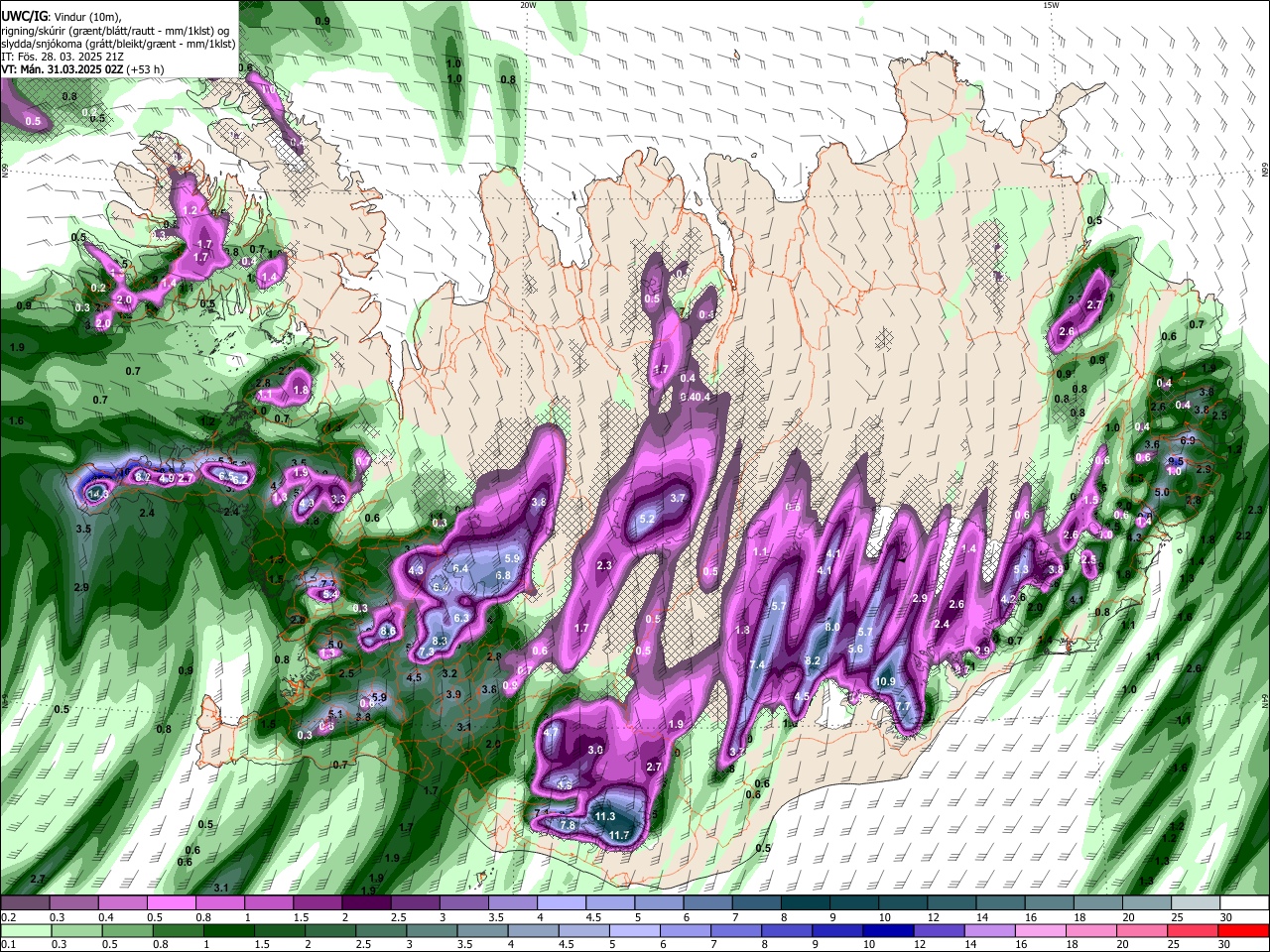Click the 11.7 precipitation value on the map
This screenshot has height=952, width=1270.
click(619, 835)
